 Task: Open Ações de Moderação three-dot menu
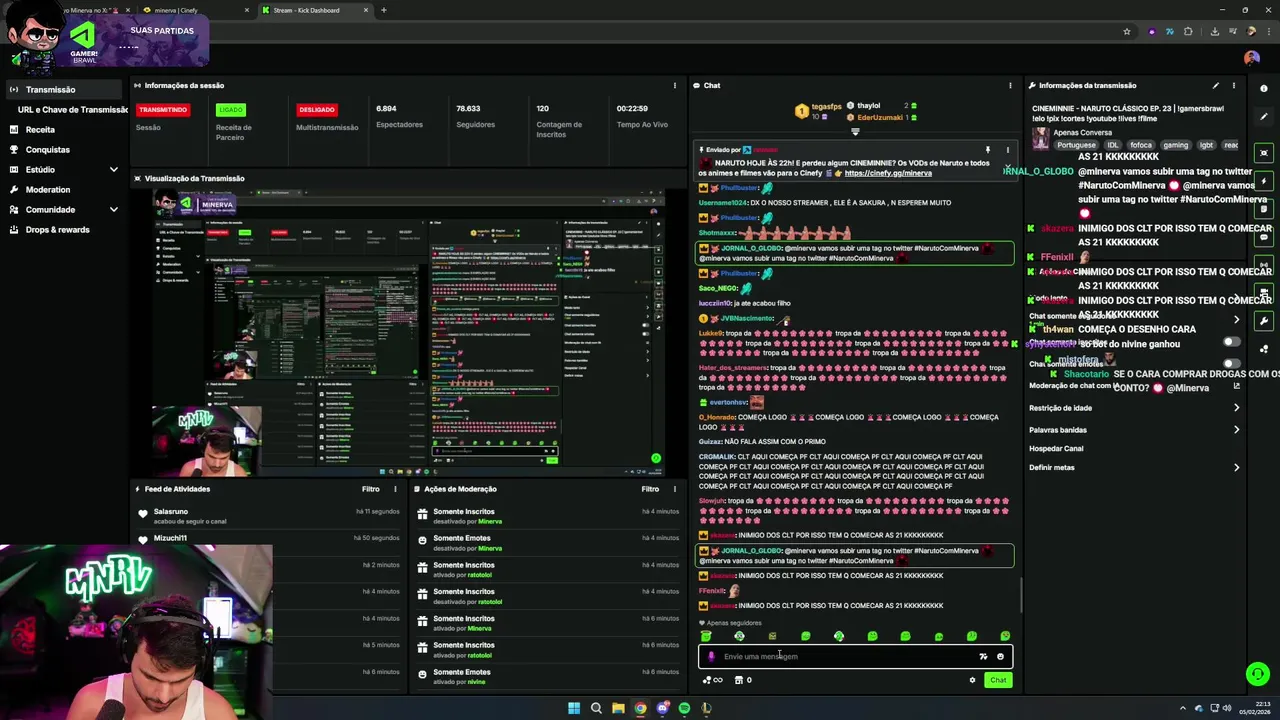pos(675,489)
